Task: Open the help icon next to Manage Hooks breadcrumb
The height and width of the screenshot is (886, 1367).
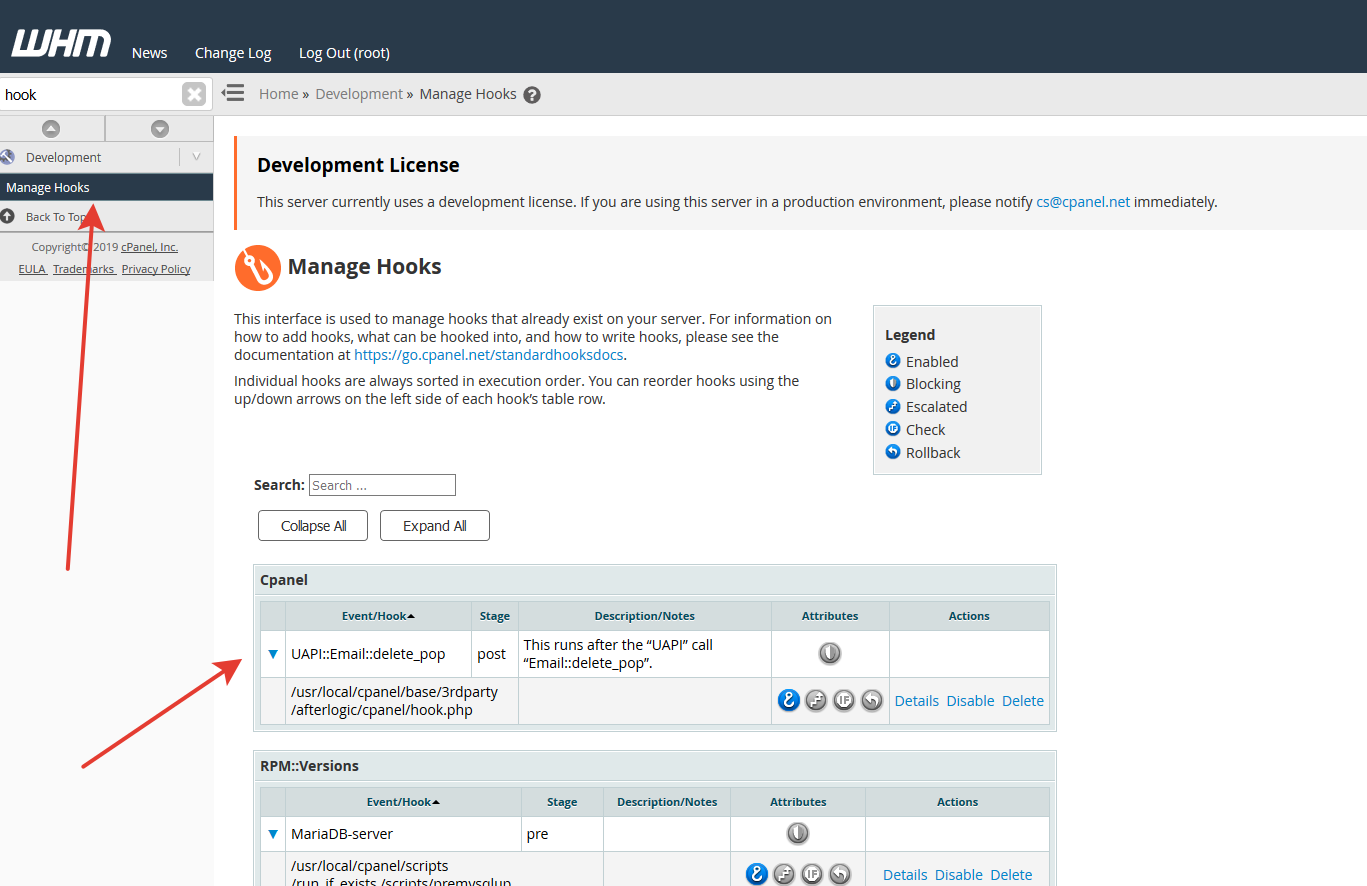Action: tap(532, 93)
